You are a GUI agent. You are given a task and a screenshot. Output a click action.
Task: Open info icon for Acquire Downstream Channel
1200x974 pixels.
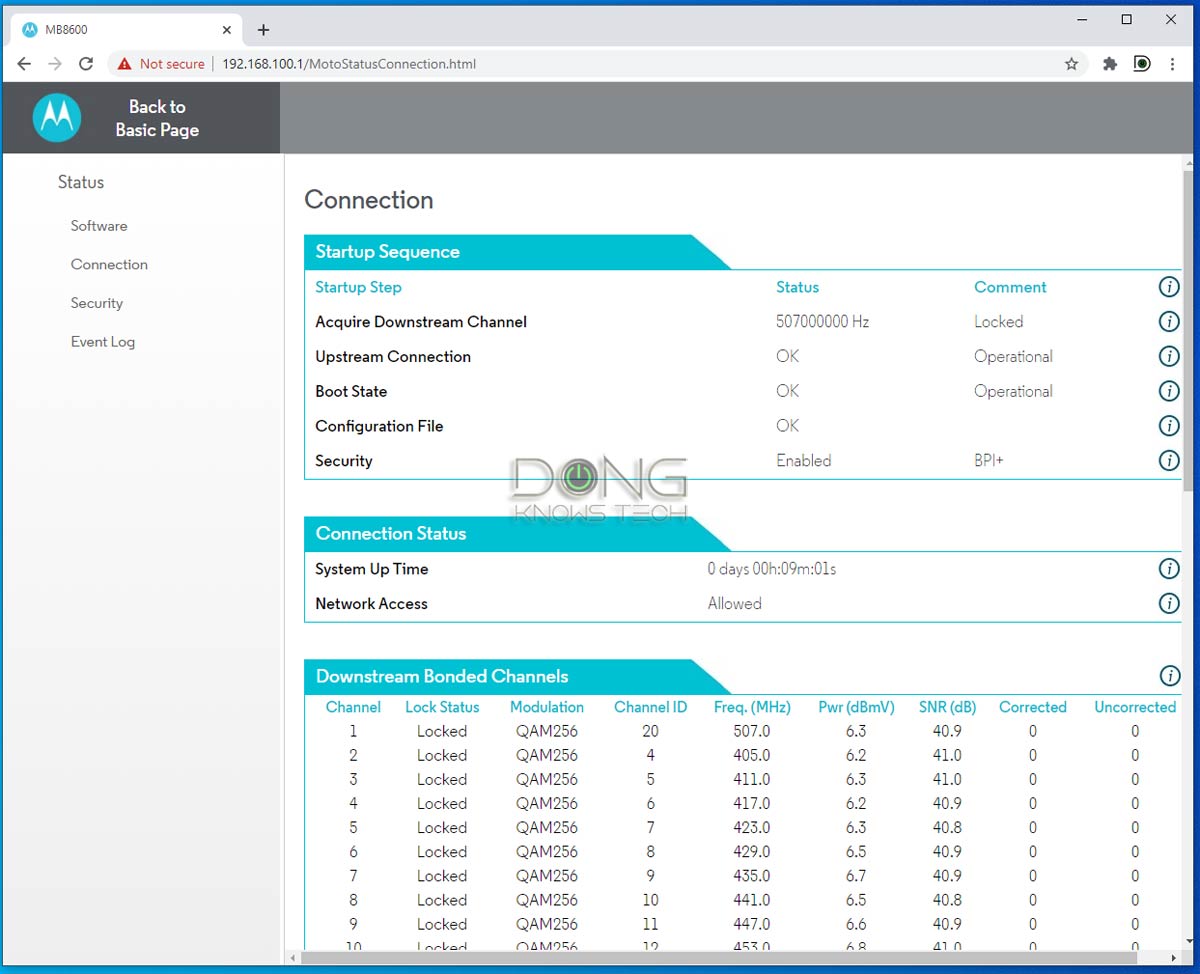pos(1168,322)
